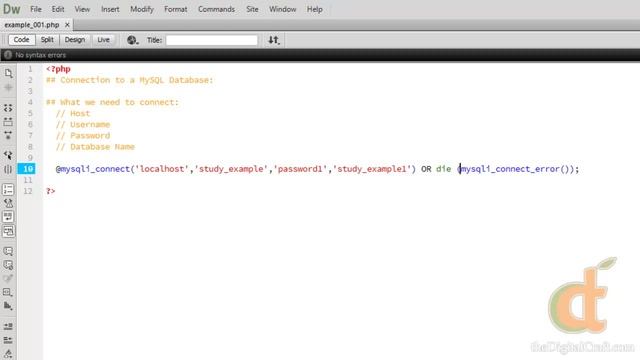
Task: Click the 'No syntax errors' status text
Action: (40, 55)
